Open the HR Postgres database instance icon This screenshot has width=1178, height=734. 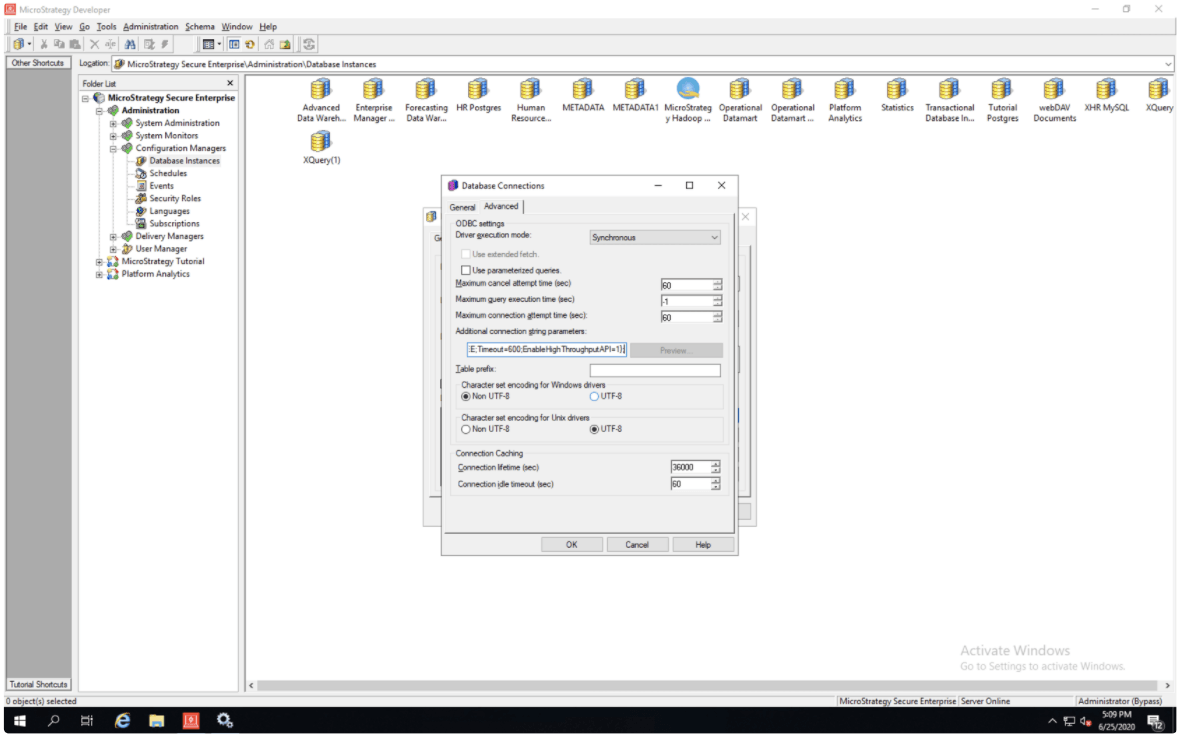(x=478, y=90)
